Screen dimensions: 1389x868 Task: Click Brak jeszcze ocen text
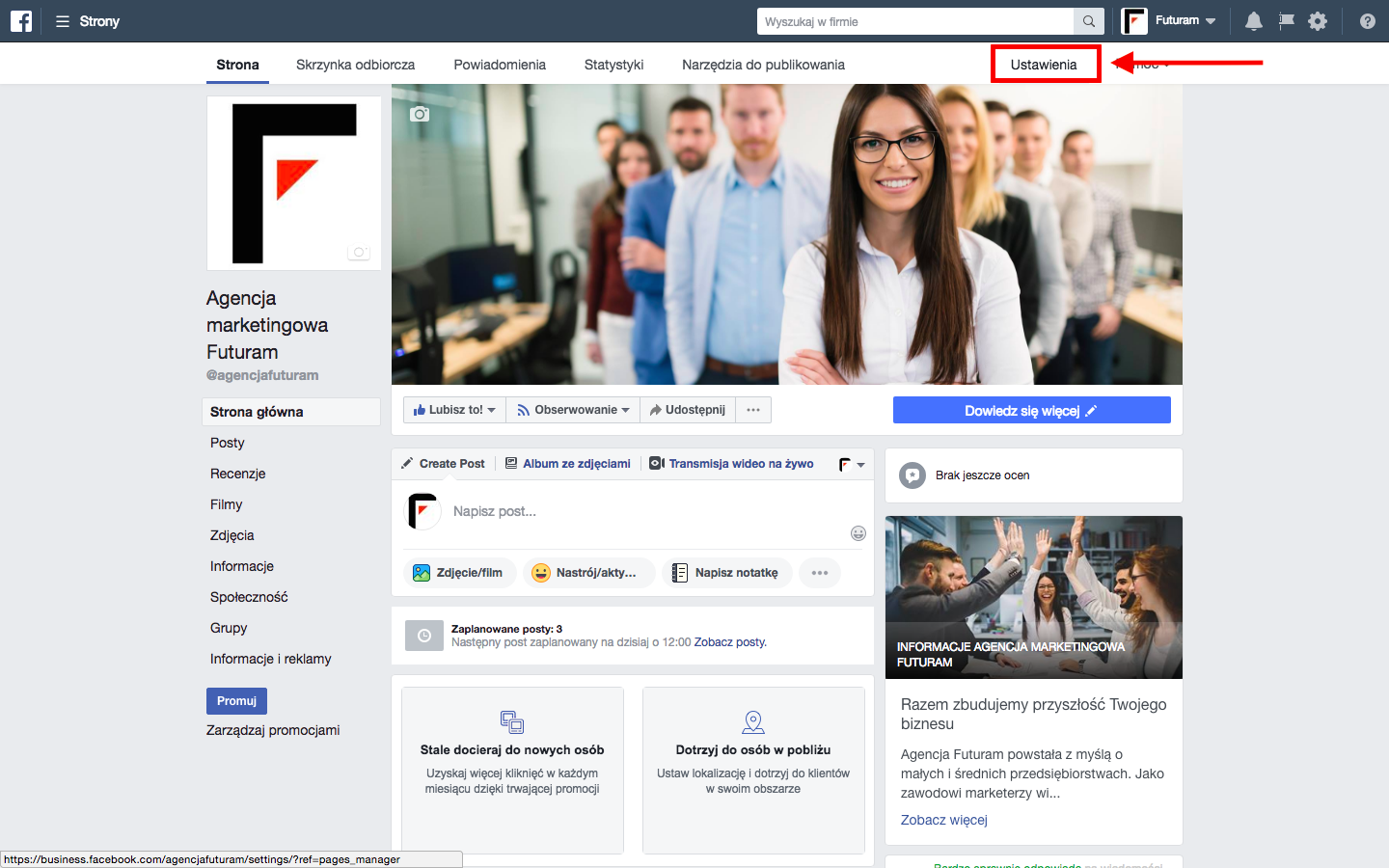(982, 475)
